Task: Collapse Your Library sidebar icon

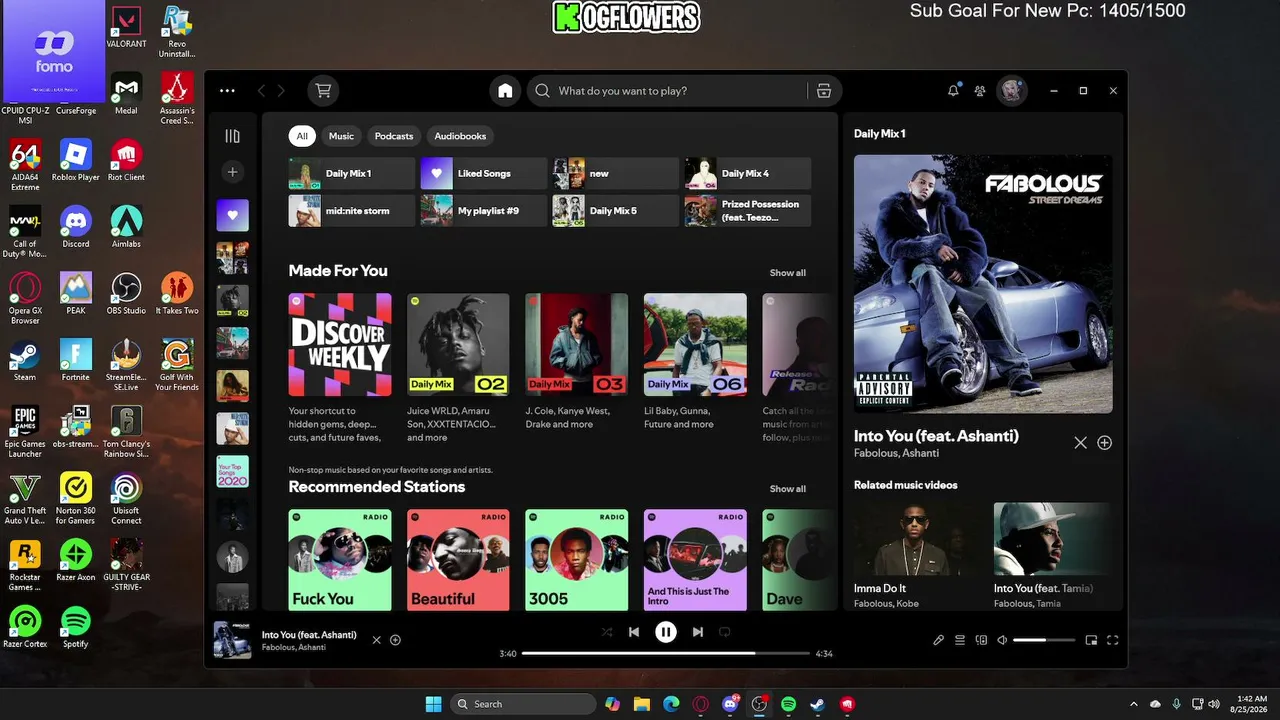Action: click(x=233, y=136)
